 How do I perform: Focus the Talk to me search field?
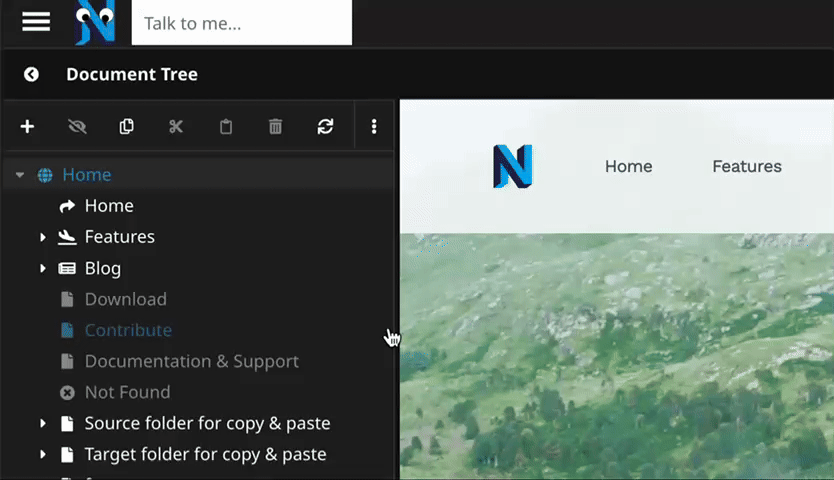click(241, 23)
